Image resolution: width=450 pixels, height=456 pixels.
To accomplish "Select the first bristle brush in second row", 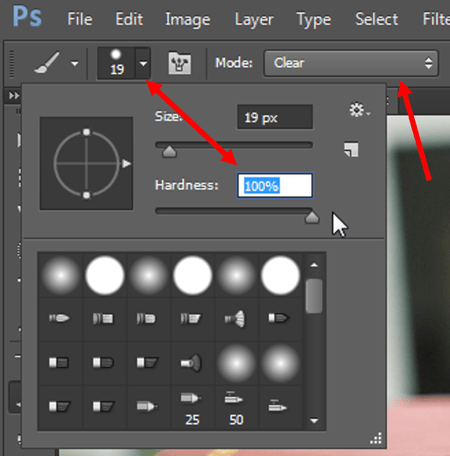I will pos(60,318).
